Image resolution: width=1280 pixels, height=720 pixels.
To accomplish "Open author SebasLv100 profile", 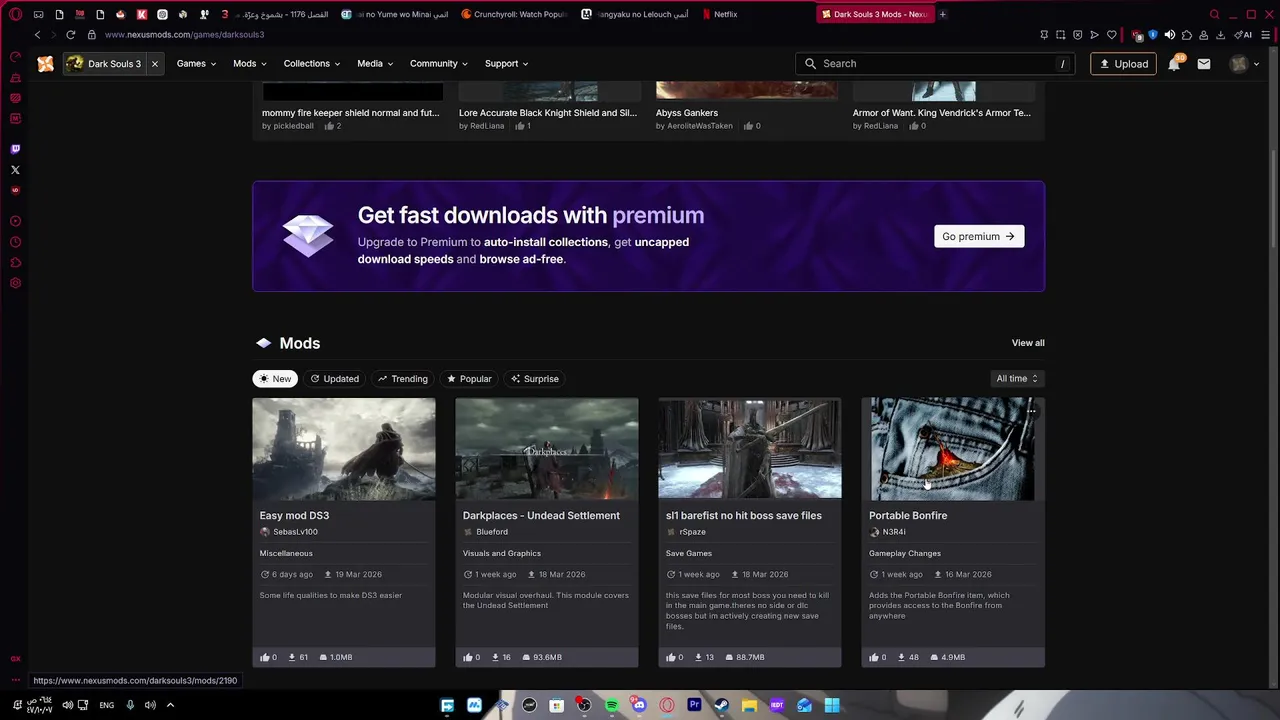I will click(295, 532).
